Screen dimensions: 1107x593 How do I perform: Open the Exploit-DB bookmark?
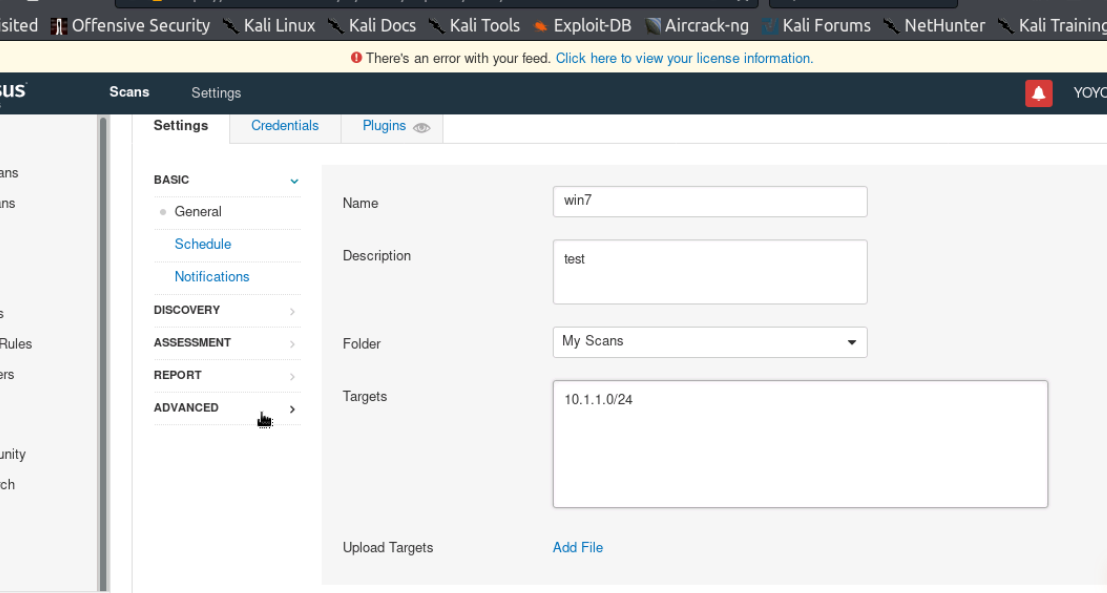pos(581,26)
